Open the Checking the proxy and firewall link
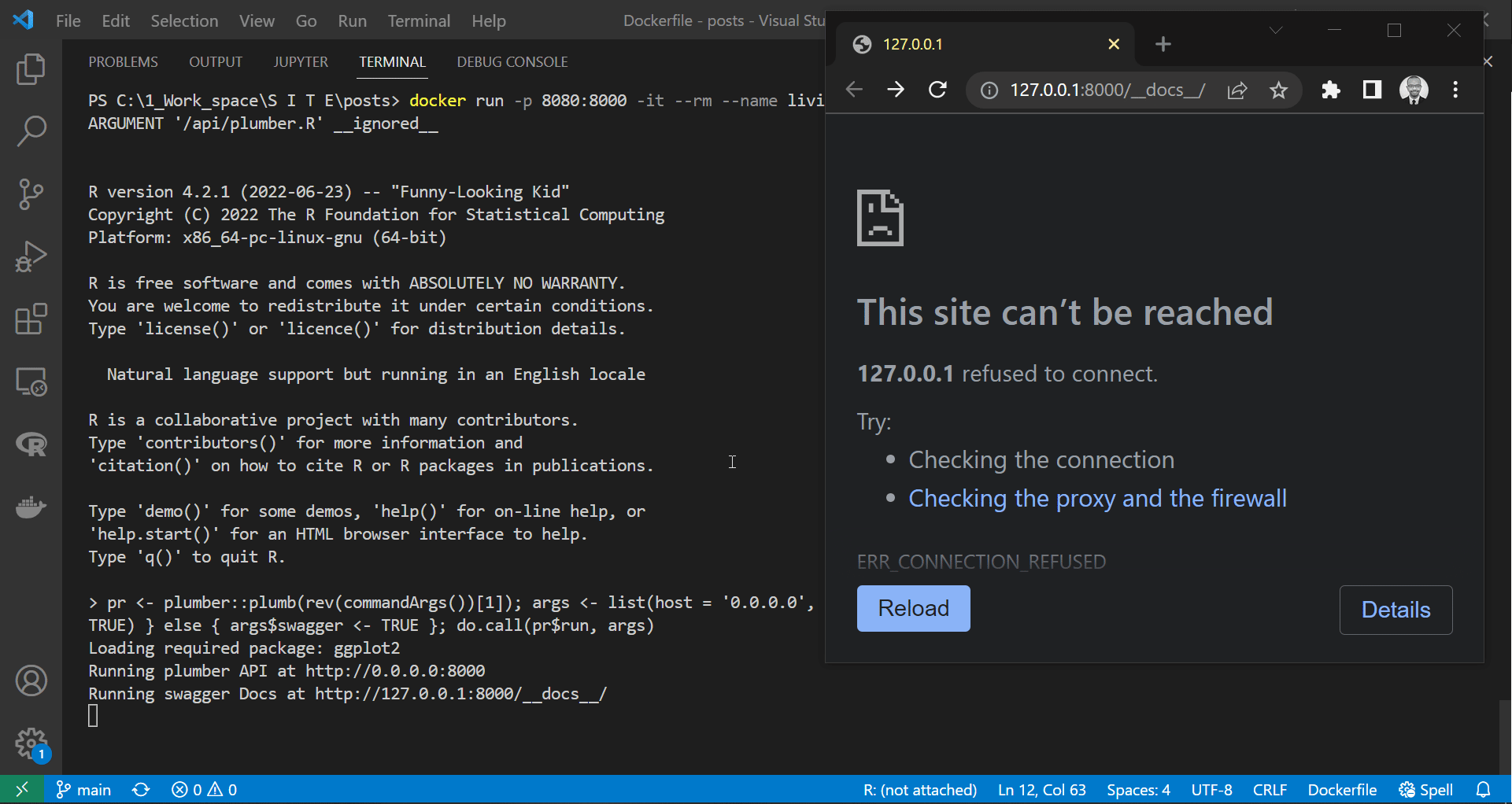 tap(1097, 498)
